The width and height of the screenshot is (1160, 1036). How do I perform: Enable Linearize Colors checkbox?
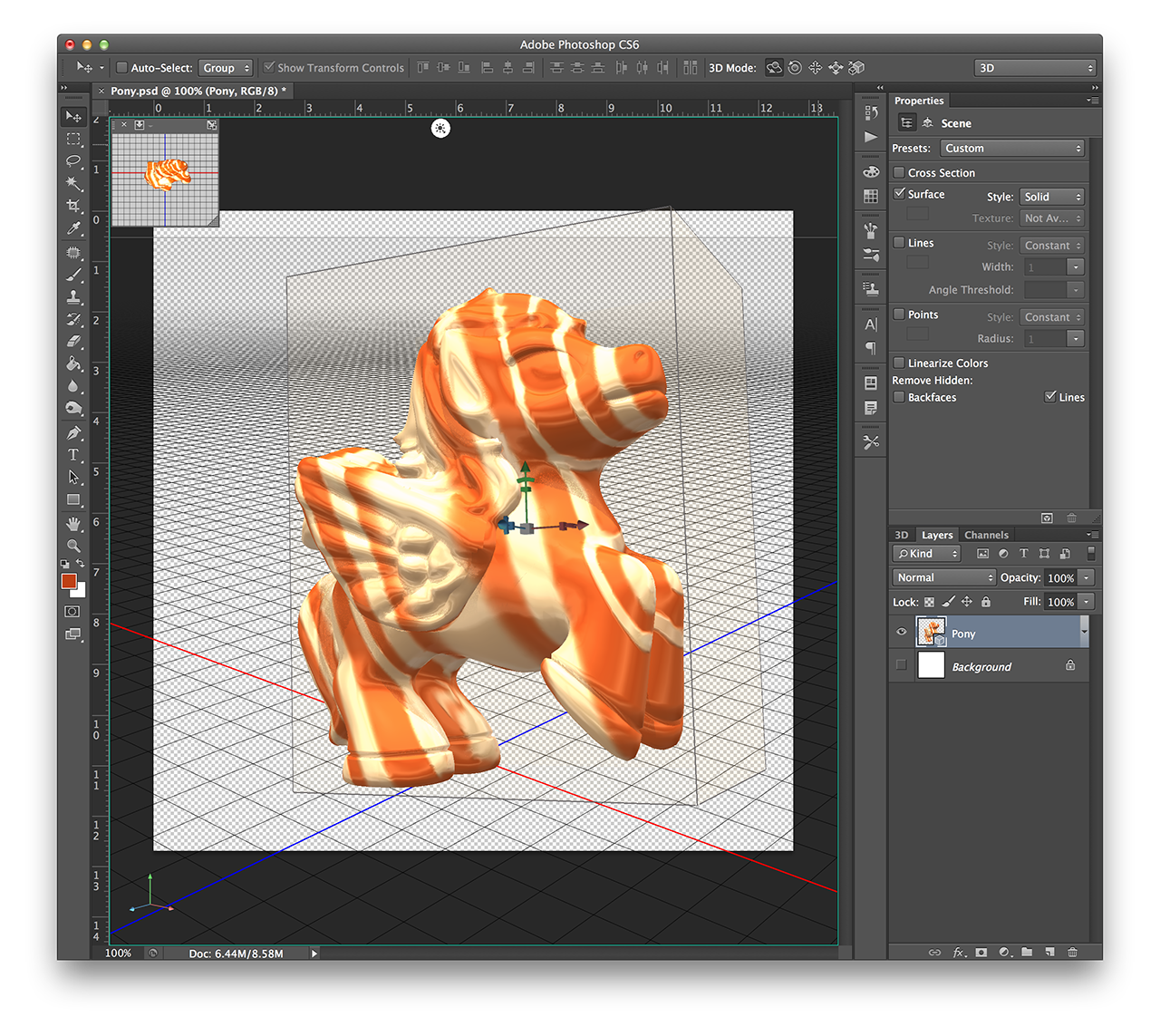(899, 363)
